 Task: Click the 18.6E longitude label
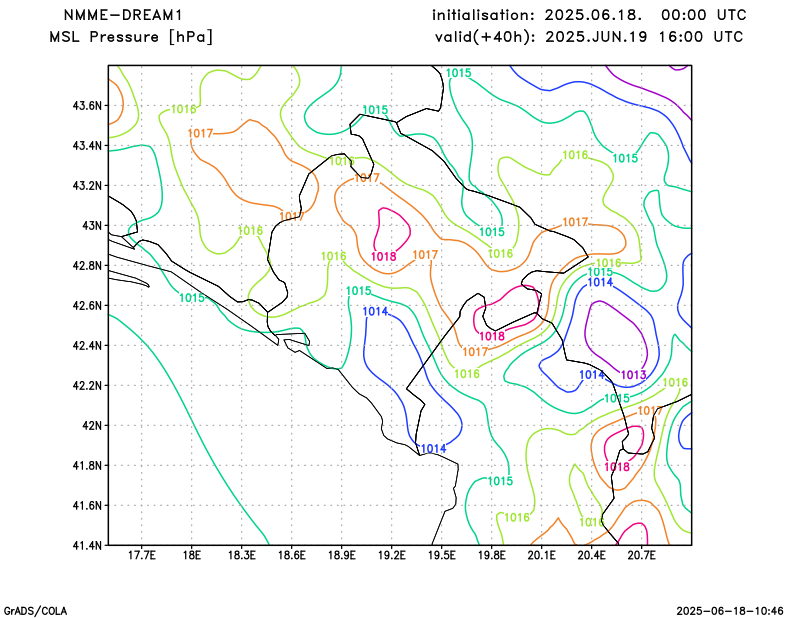pyautogui.click(x=292, y=556)
